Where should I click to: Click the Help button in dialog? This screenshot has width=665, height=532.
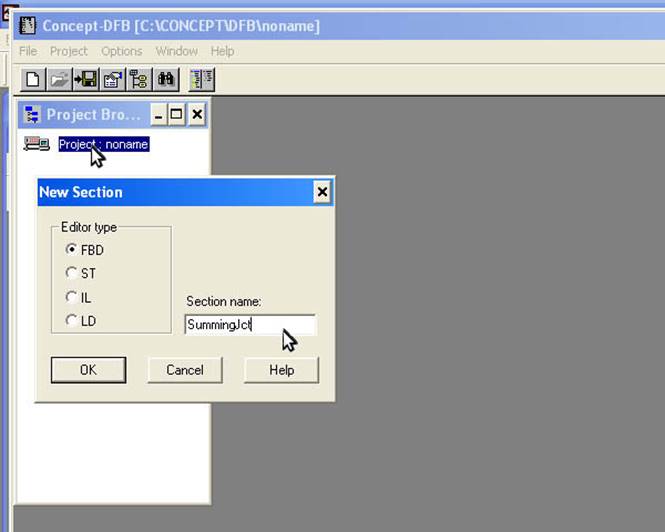(282, 370)
